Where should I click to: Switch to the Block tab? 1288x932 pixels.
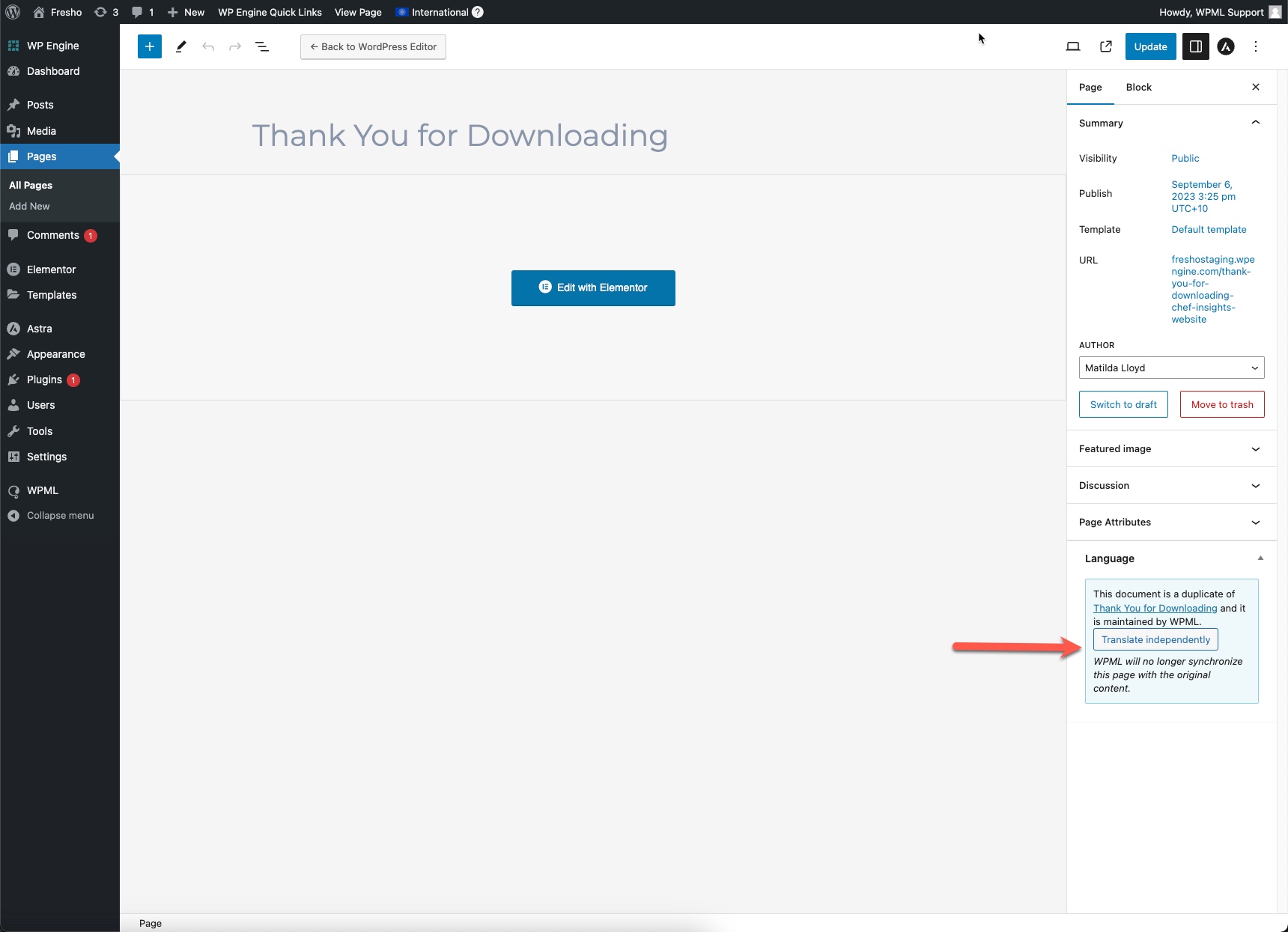pos(1138,88)
